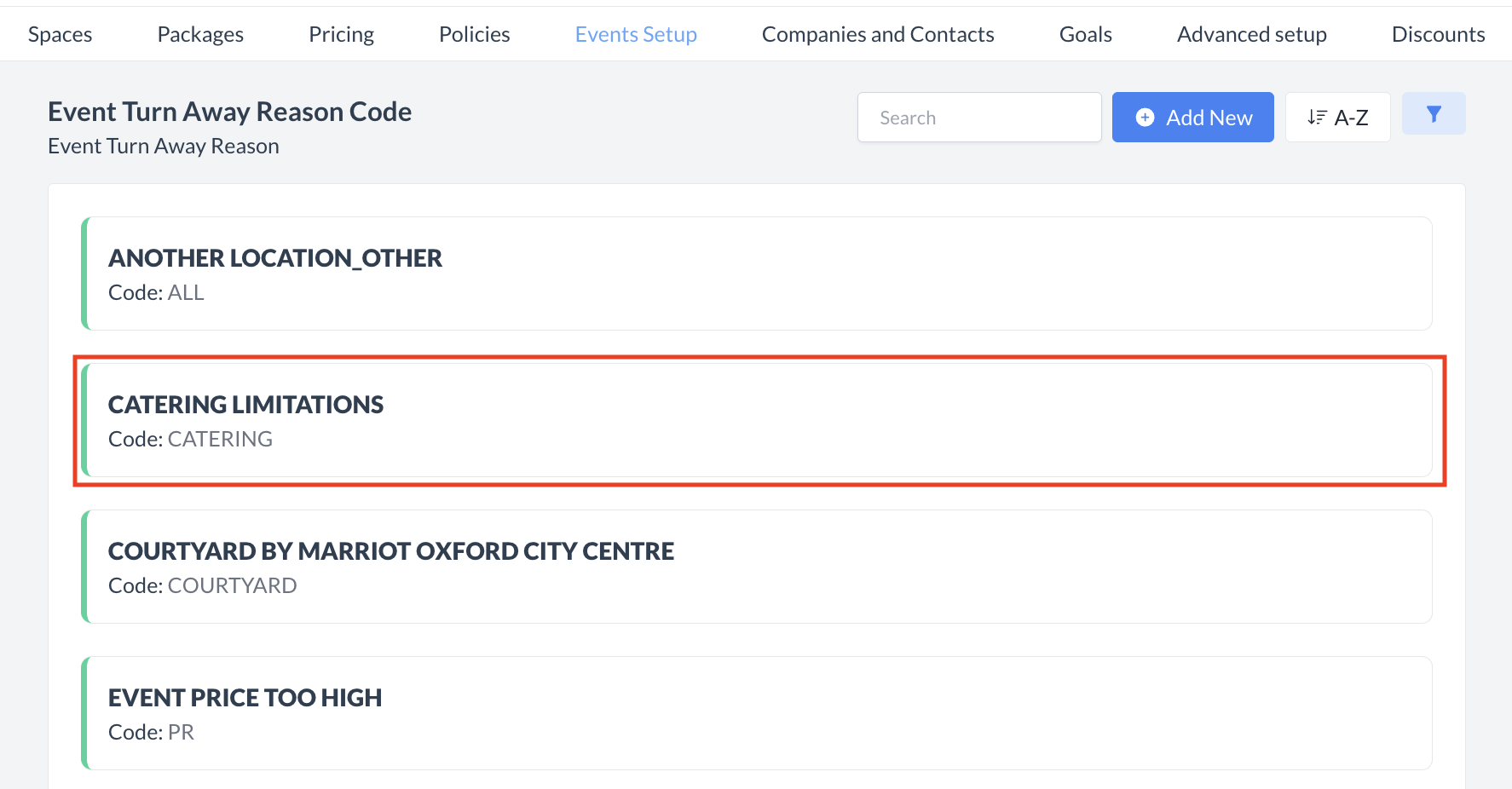1512x789 pixels.
Task: Select the CATERING LIMITATIONS reason card
Action: [x=757, y=420]
